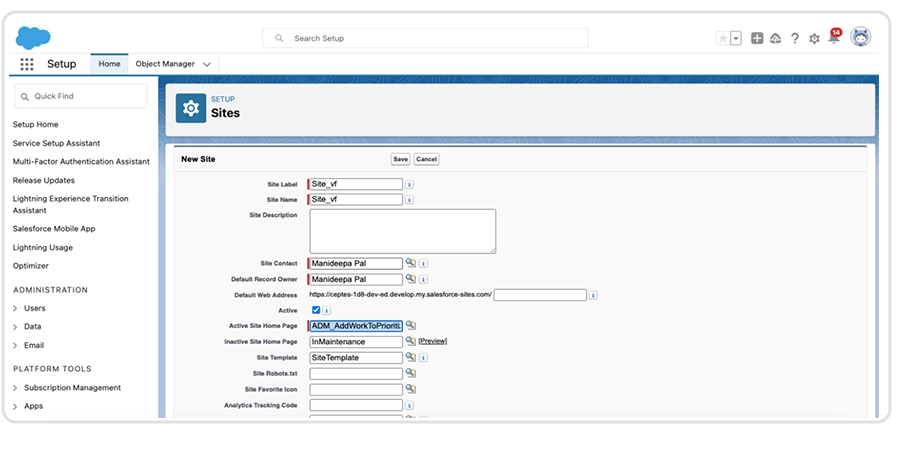Viewport: 900px width, 460px height.
Task: Open the favorites list dropdown
Action: tap(736, 38)
